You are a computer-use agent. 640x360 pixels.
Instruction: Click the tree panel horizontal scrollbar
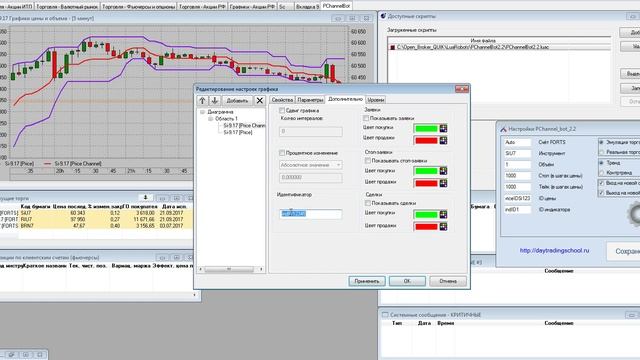(231, 269)
